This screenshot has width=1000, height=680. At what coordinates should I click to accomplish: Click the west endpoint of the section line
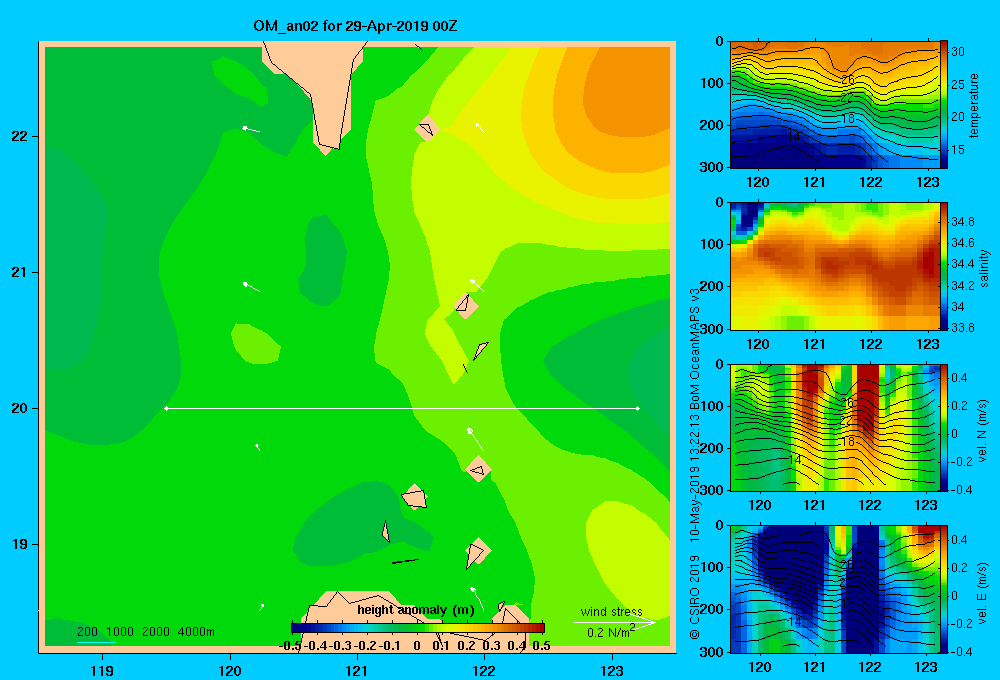[166, 408]
